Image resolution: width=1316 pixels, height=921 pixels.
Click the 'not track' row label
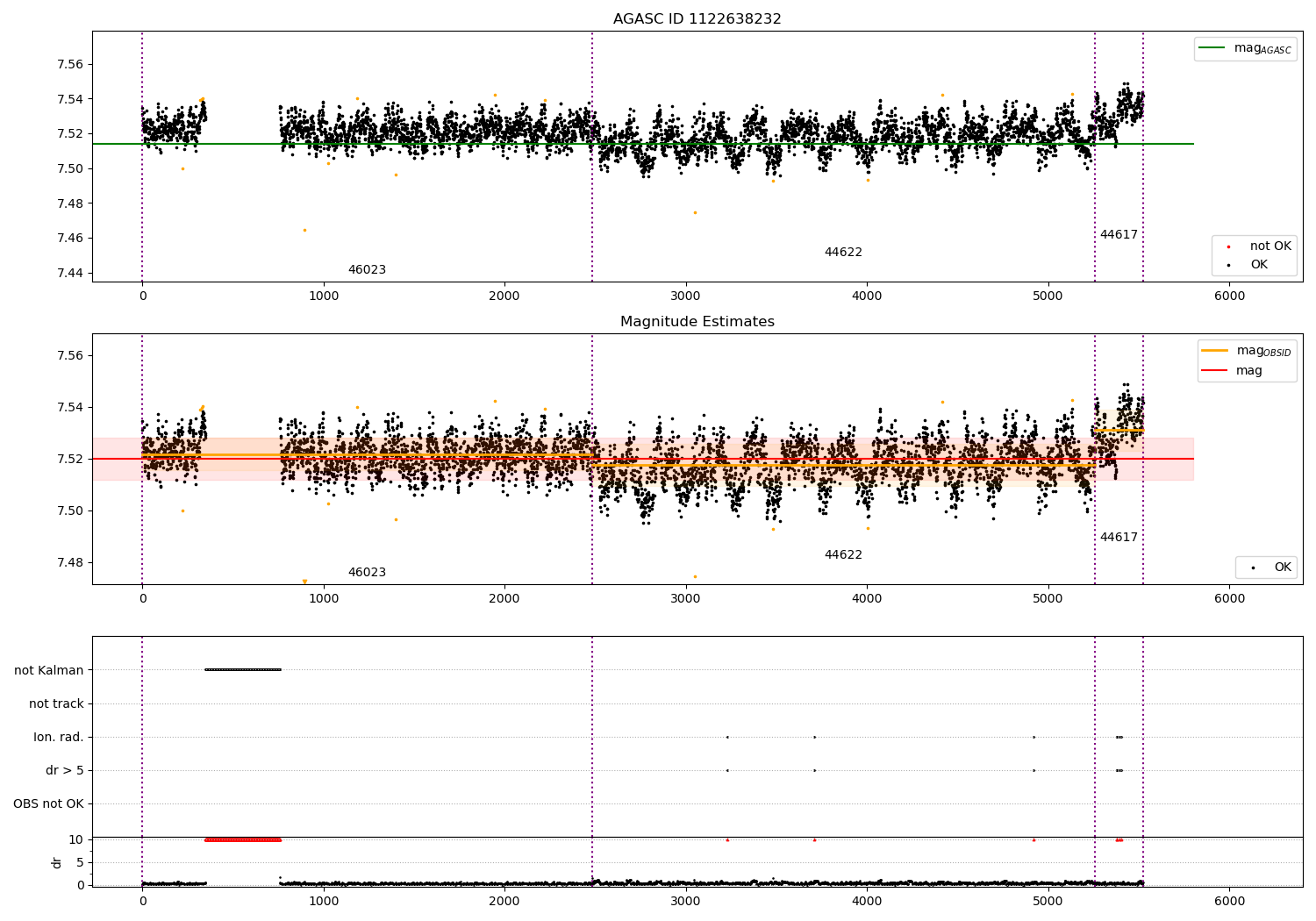pos(56,703)
